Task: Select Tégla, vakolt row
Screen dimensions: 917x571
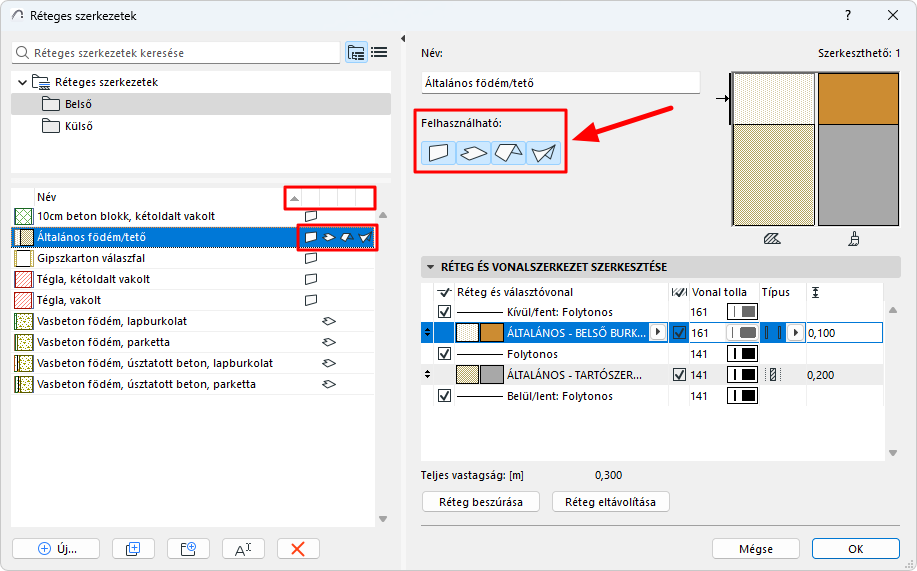Action: pyautogui.click(x=193, y=300)
